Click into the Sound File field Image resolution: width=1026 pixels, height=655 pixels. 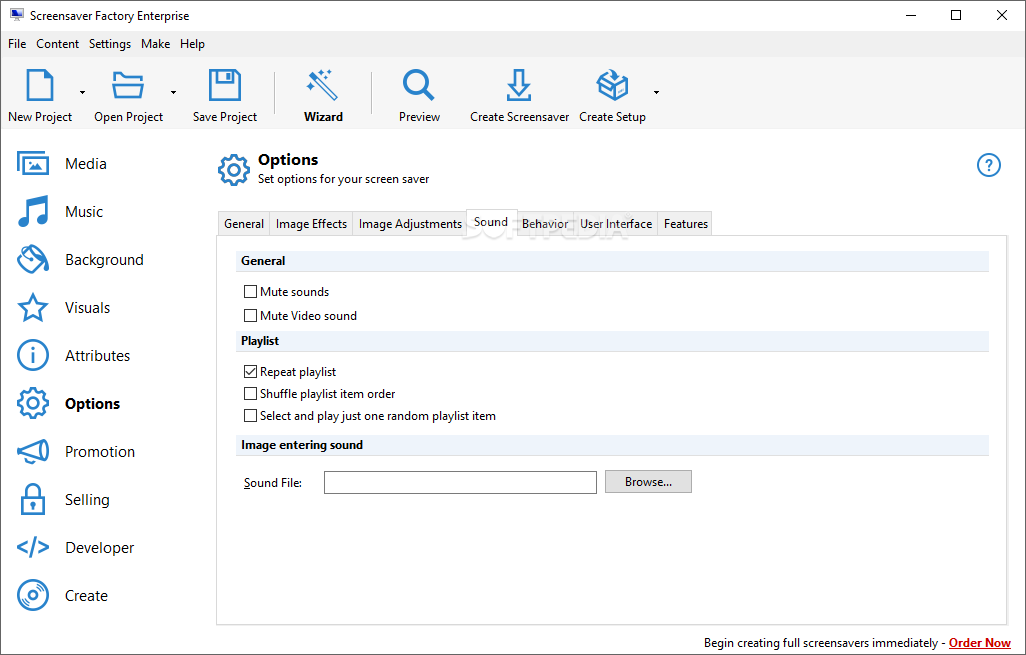(x=460, y=482)
